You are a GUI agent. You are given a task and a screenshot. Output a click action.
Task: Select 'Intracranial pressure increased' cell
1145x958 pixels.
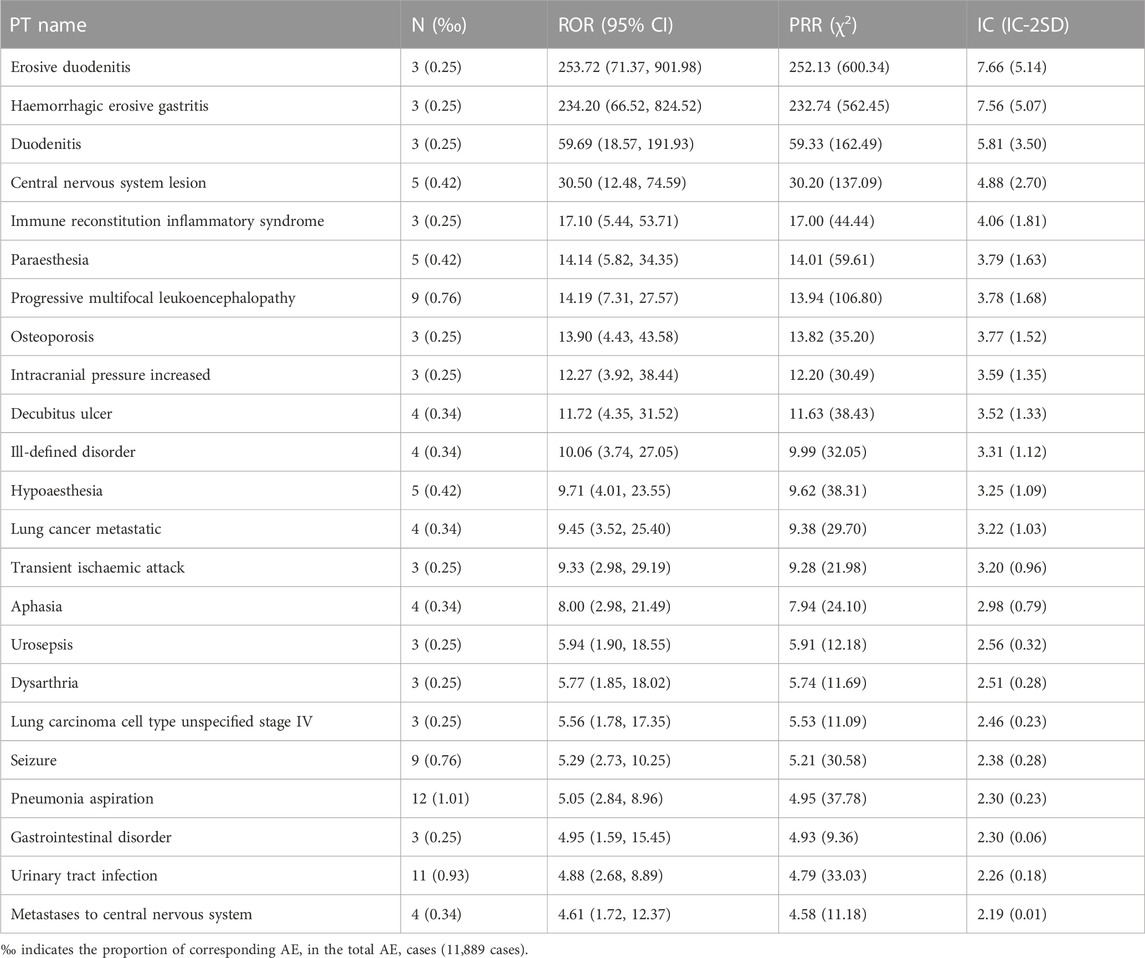click(110, 375)
